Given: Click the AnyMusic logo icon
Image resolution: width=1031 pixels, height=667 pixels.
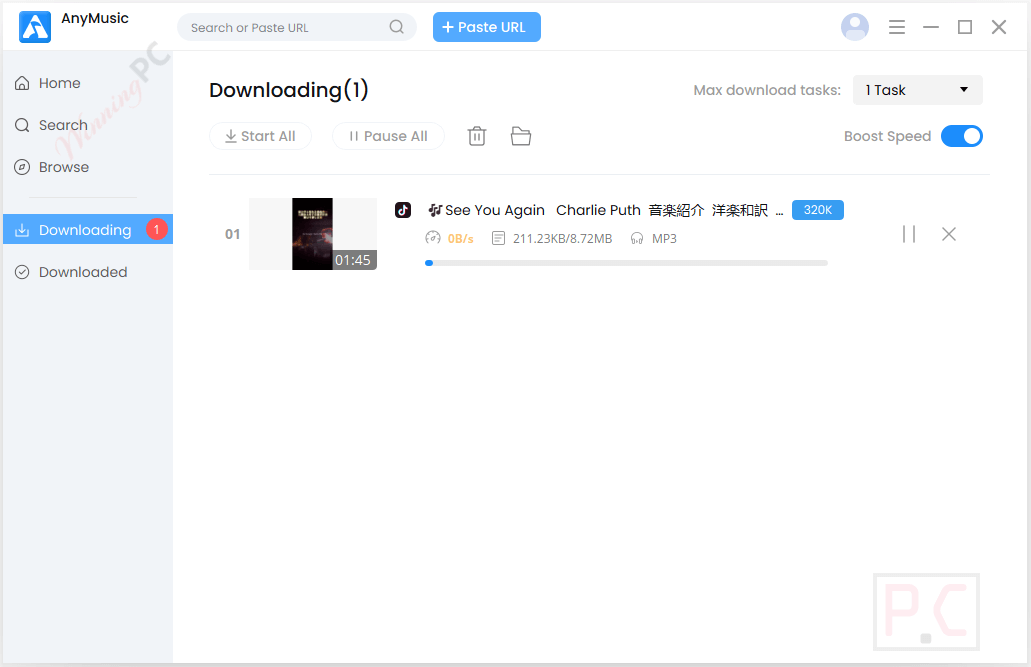Looking at the screenshot, I should point(35,27).
